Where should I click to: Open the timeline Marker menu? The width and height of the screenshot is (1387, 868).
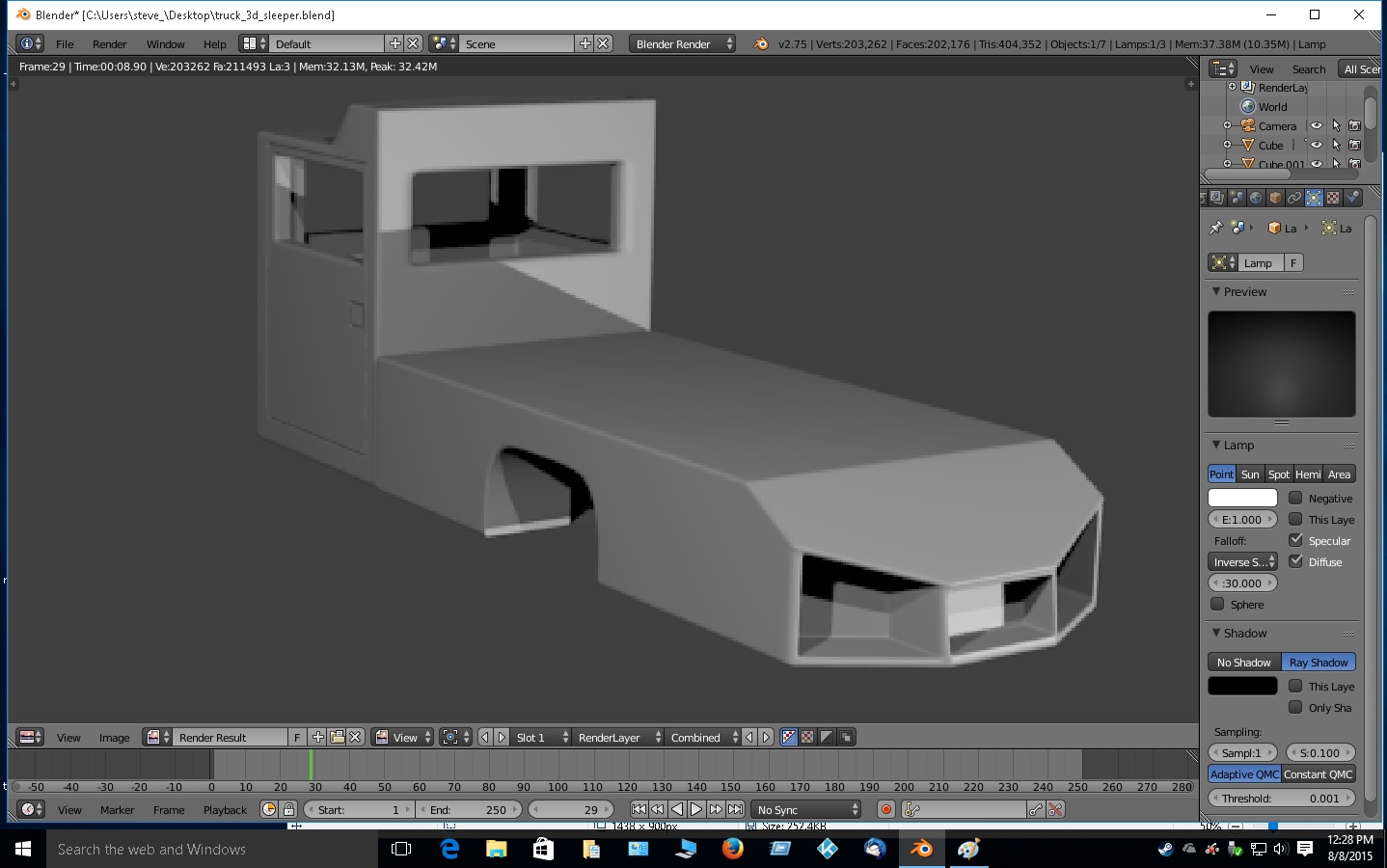coord(117,810)
